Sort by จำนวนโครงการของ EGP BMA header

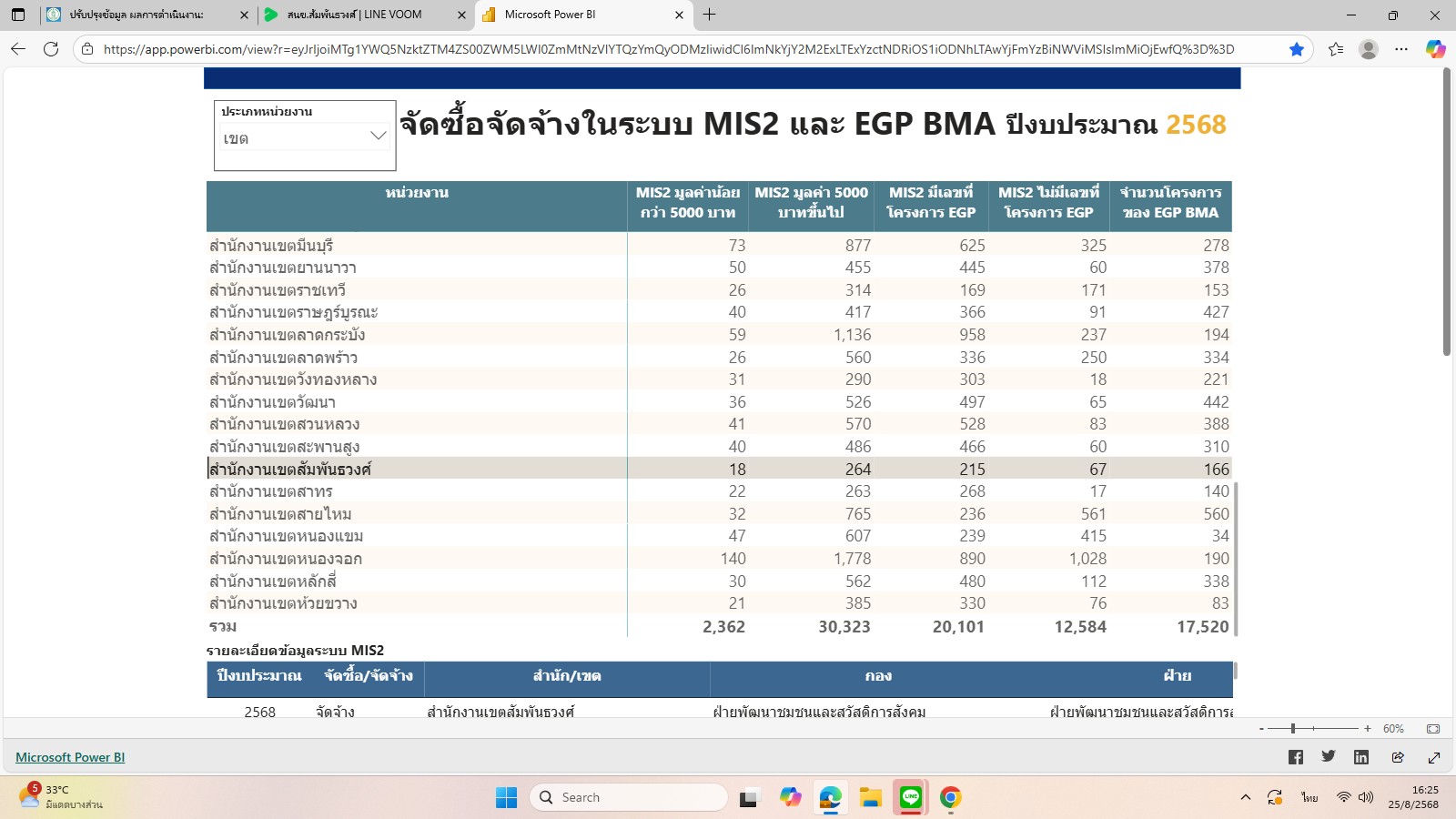pyautogui.click(x=1170, y=206)
